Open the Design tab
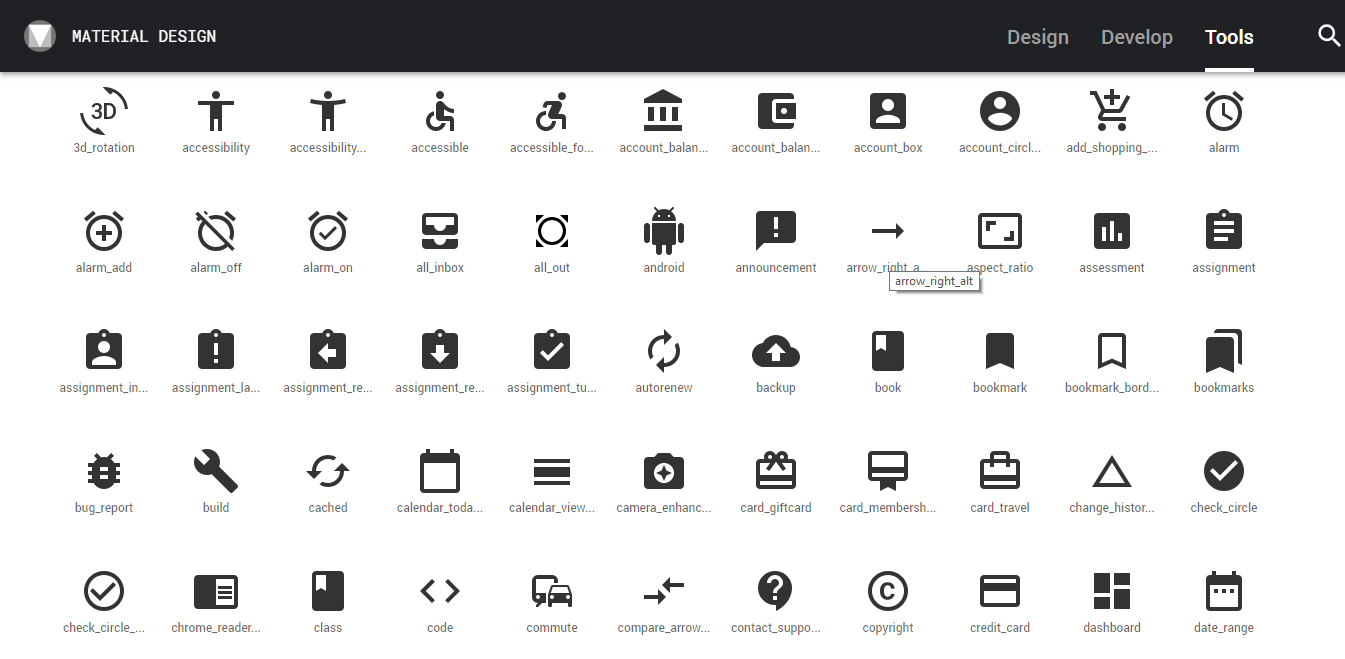The height and width of the screenshot is (659, 1345). [1038, 37]
